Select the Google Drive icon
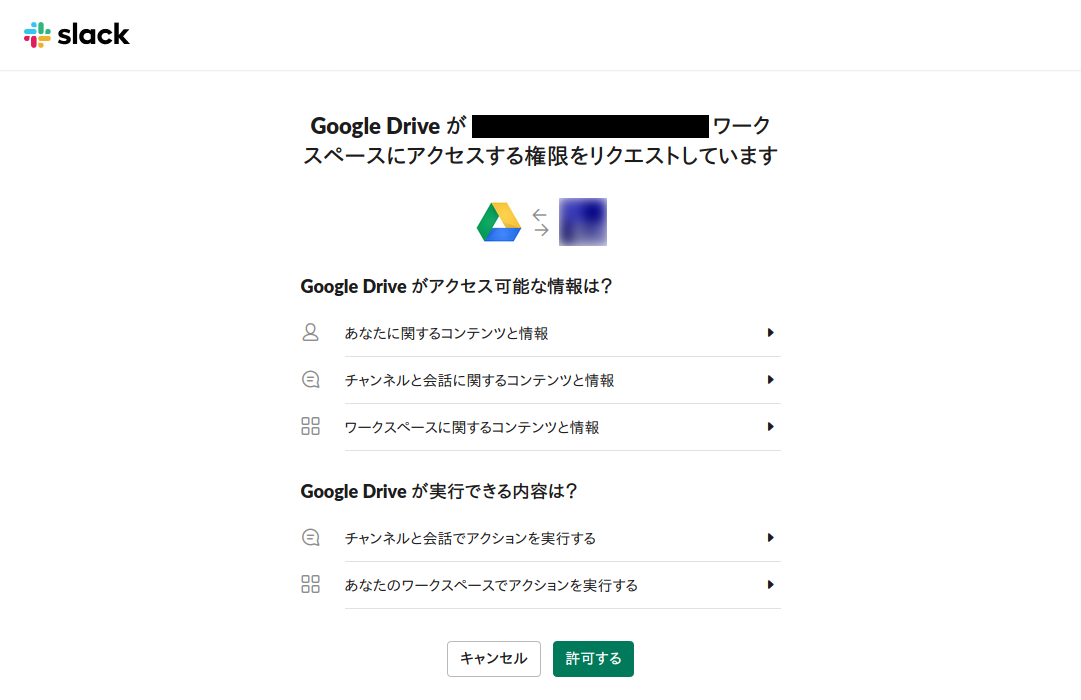 point(498,221)
